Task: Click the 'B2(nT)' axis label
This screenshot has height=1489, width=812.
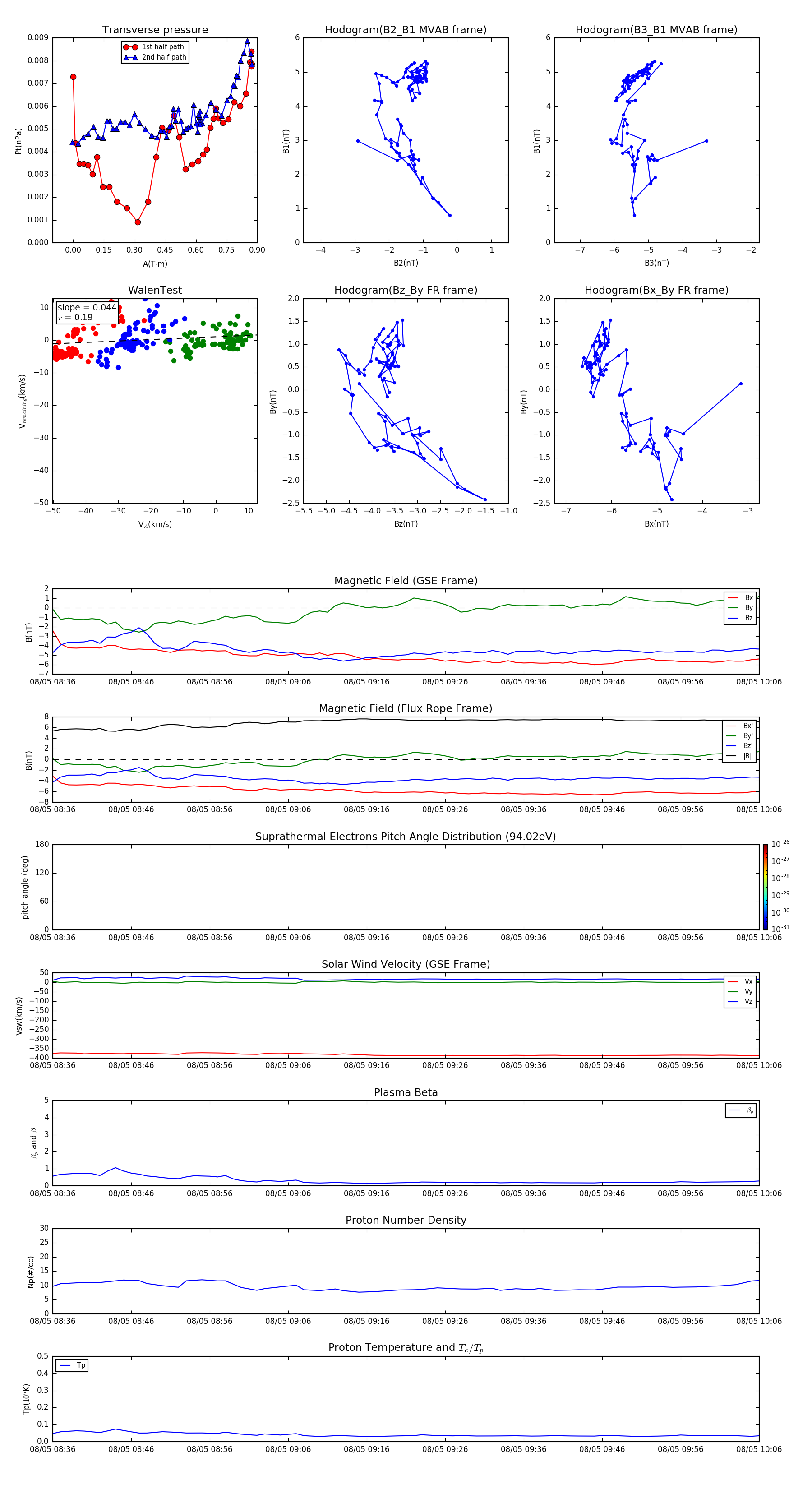Action: (x=406, y=263)
